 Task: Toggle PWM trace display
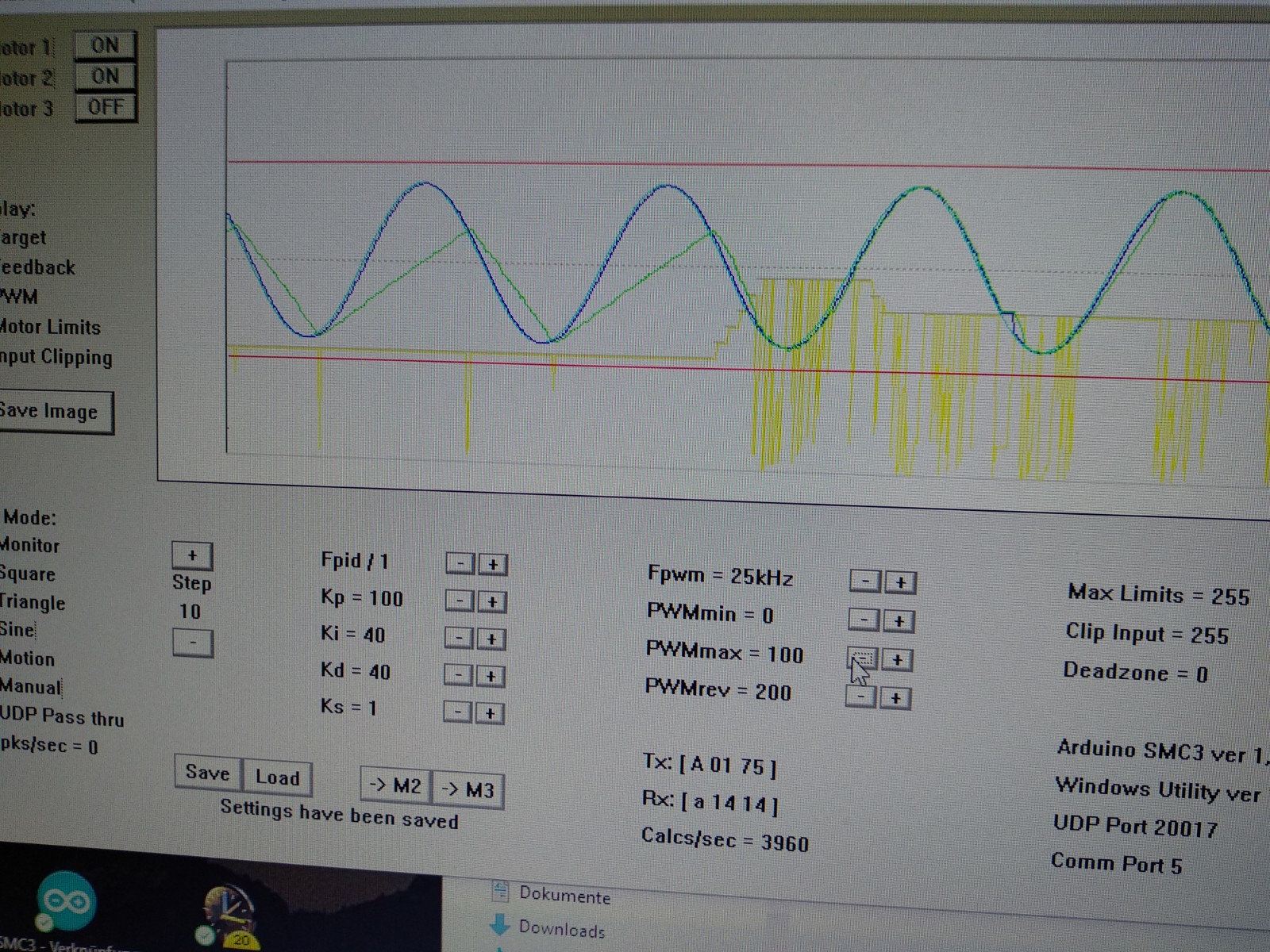(x=19, y=297)
